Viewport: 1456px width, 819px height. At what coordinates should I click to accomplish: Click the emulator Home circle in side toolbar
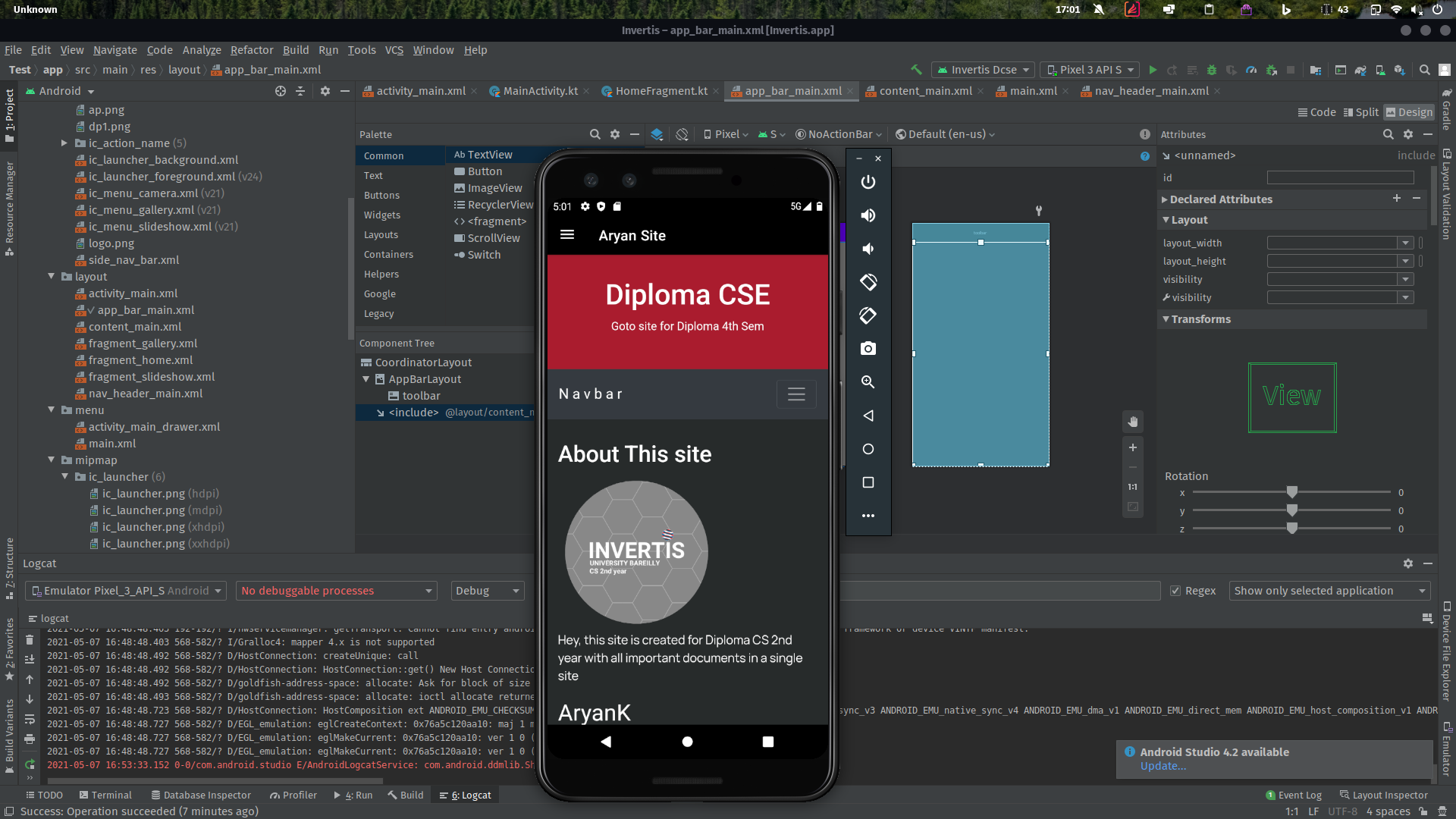tap(868, 449)
